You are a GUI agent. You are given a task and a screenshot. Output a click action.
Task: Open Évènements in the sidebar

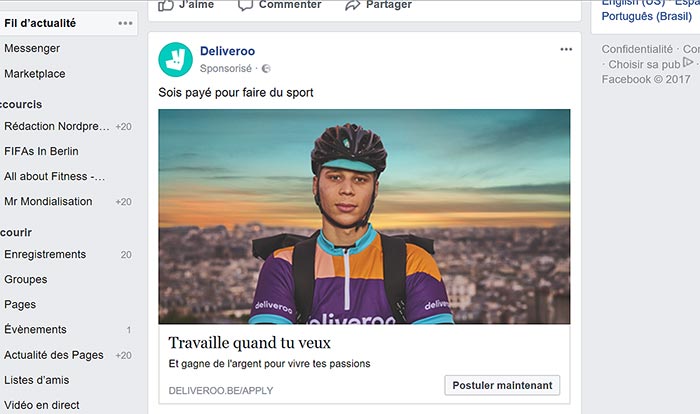click(35, 330)
